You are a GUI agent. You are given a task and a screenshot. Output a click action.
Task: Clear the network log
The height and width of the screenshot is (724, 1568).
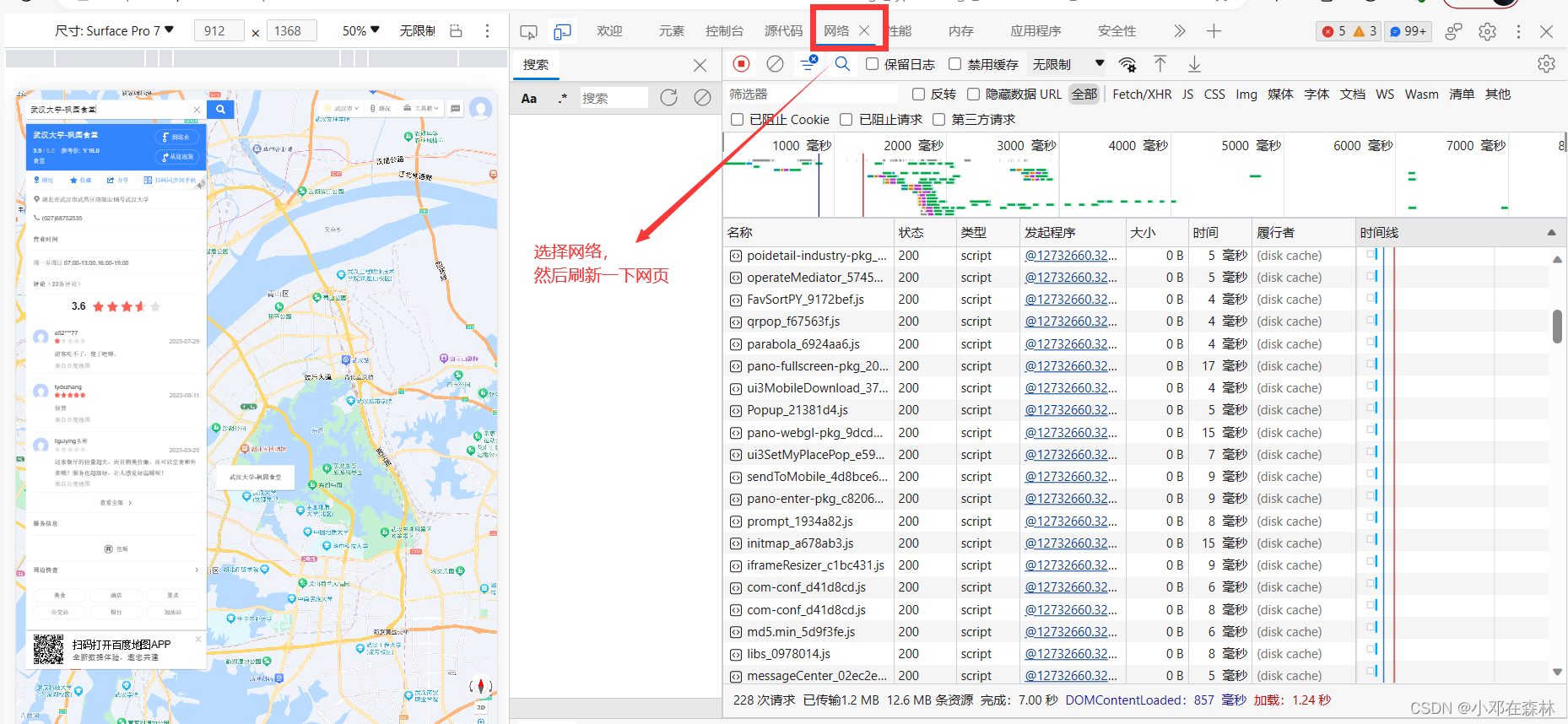tap(775, 64)
